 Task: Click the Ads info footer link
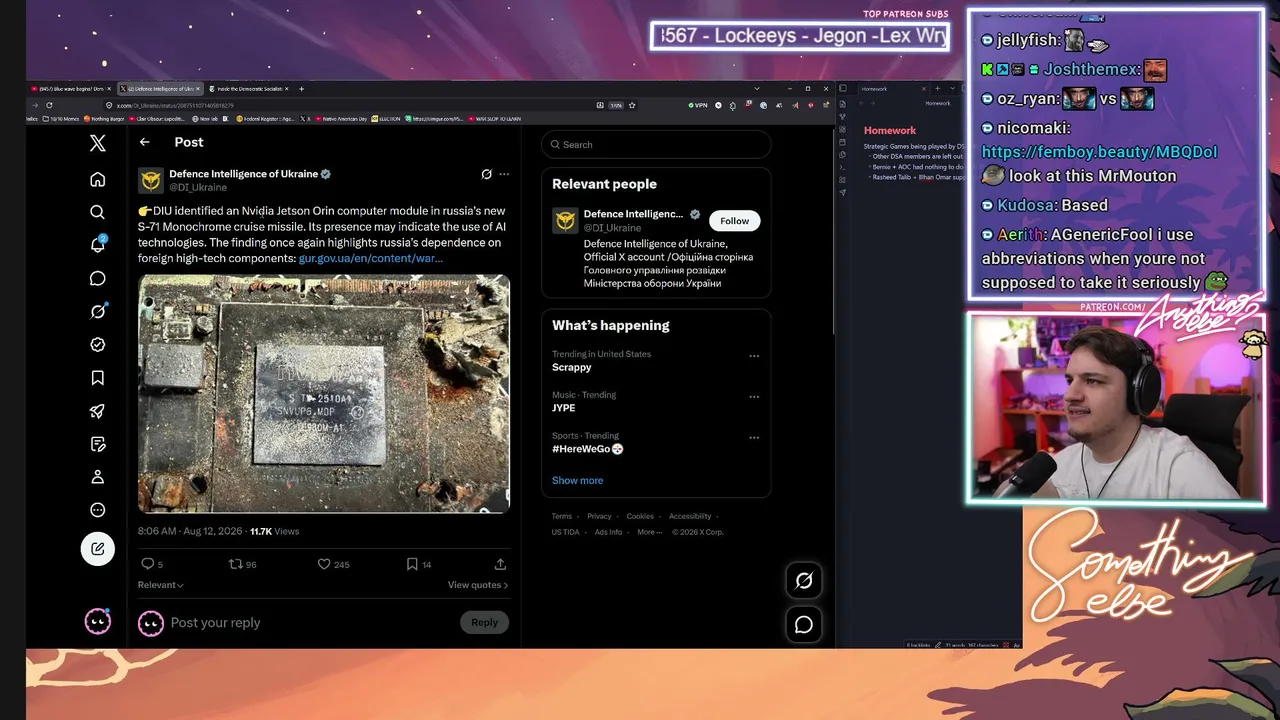tap(608, 532)
